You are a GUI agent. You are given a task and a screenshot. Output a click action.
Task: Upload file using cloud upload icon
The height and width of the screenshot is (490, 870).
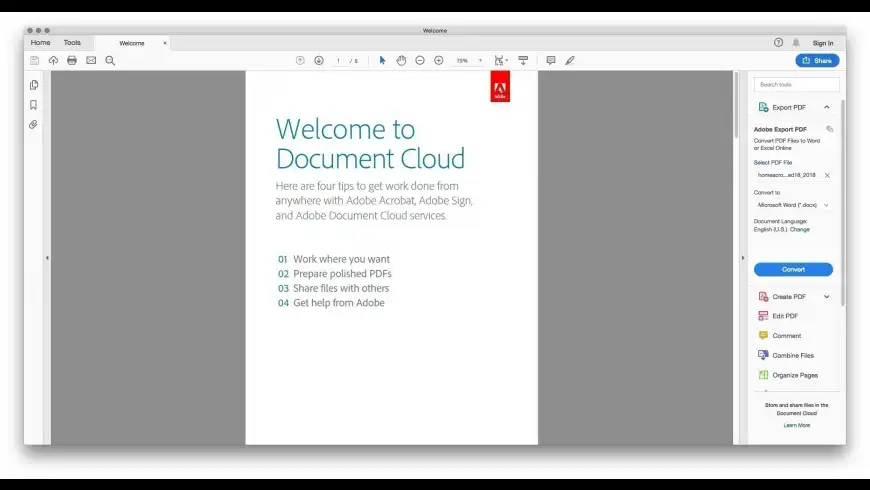point(53,61)
